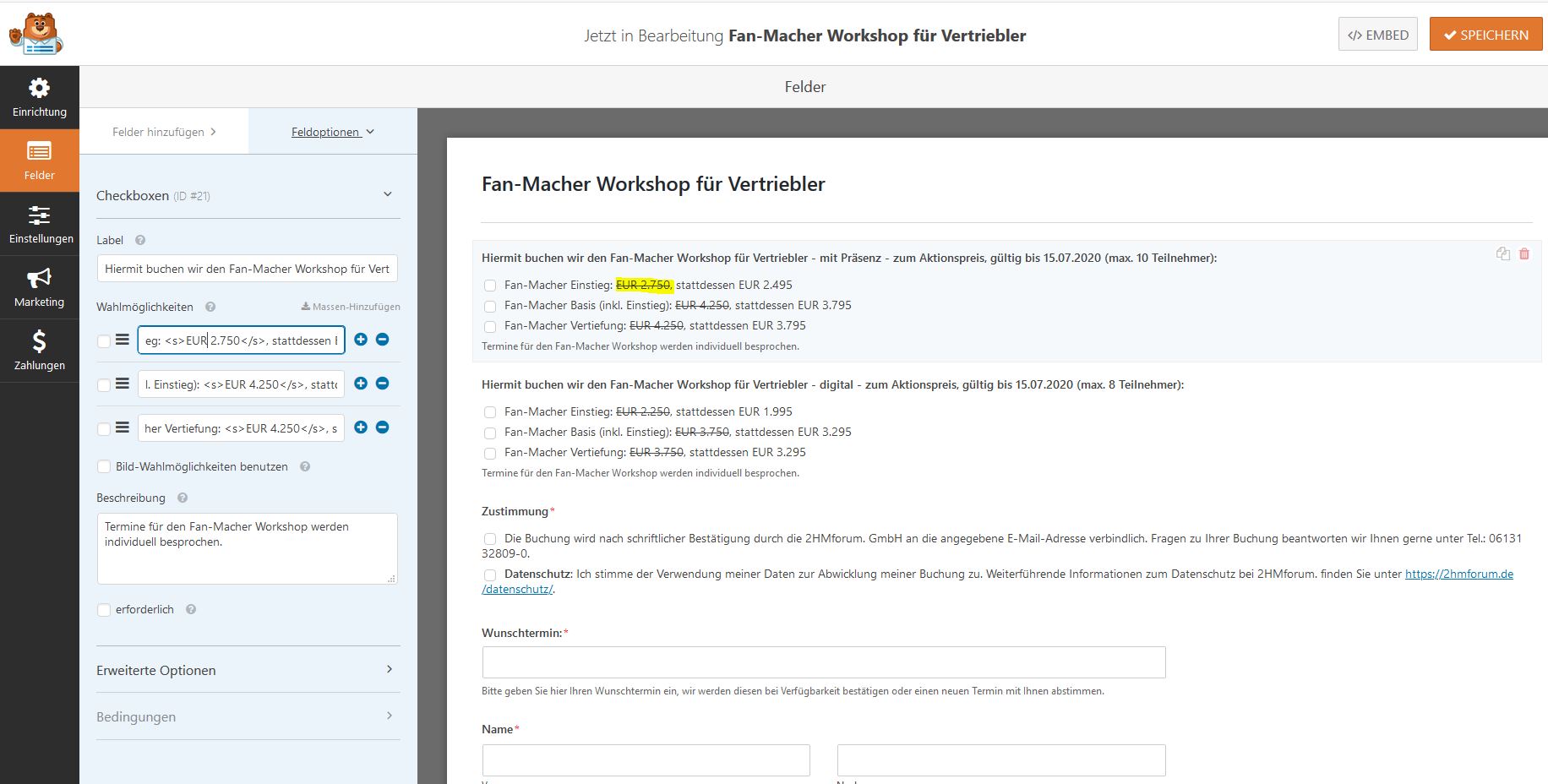Click into the Label text field
Image resolution: width=1548 pixels, height=784 pixels.
tap(248, 269)
